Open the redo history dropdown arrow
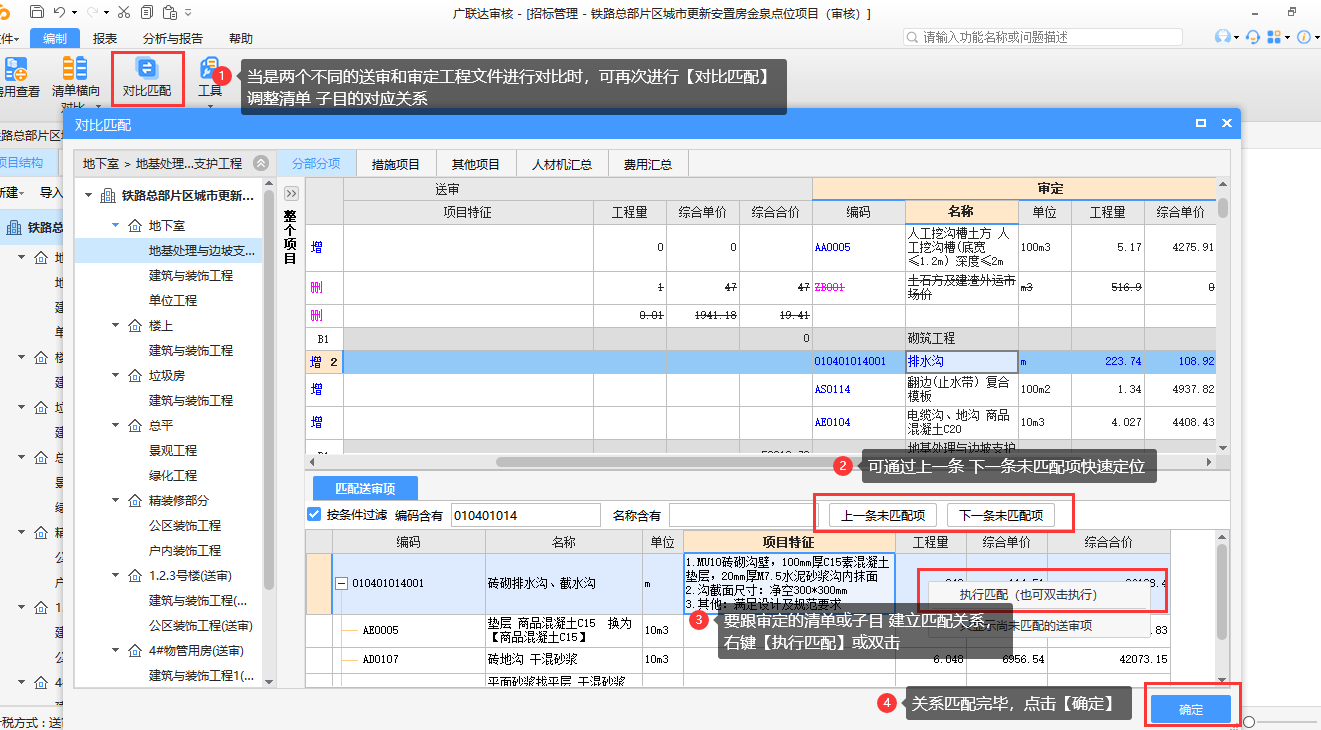The width and height of the screenshot is (1321, 730). tap(106, 13)
